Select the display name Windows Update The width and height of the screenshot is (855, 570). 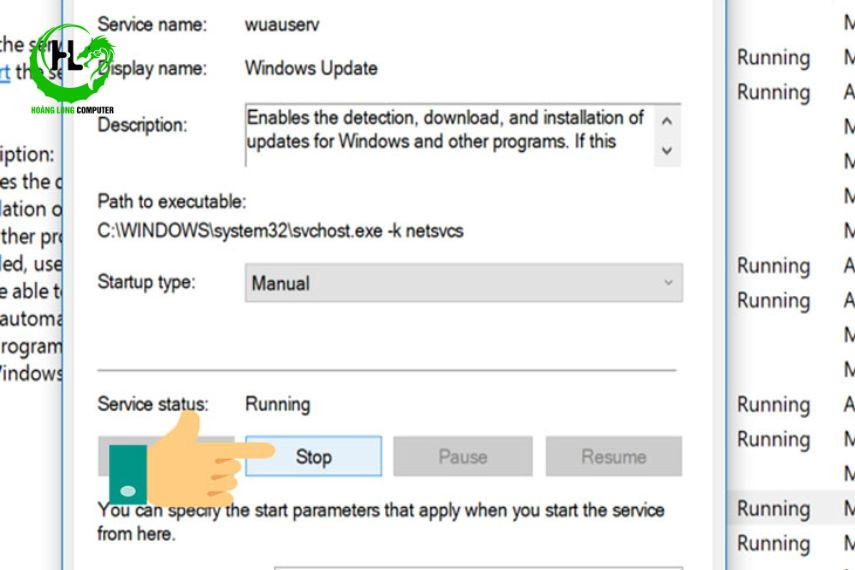(311, 68)
